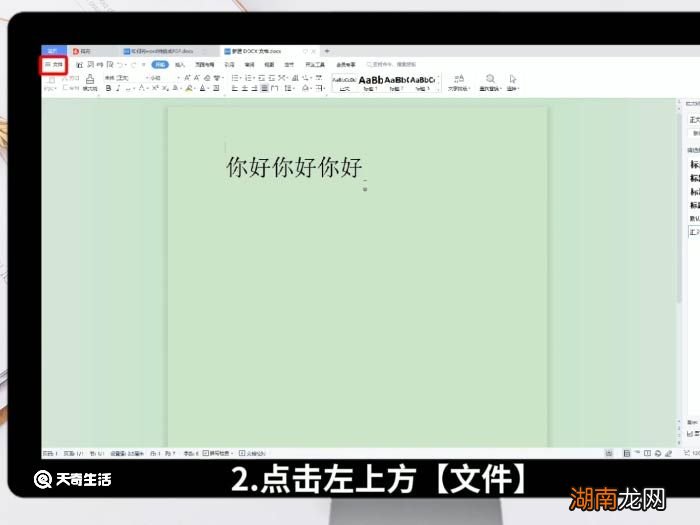Click Increase Indent icon
The width and height of the screenshot is (700, 525).
[x=271, y=78]
